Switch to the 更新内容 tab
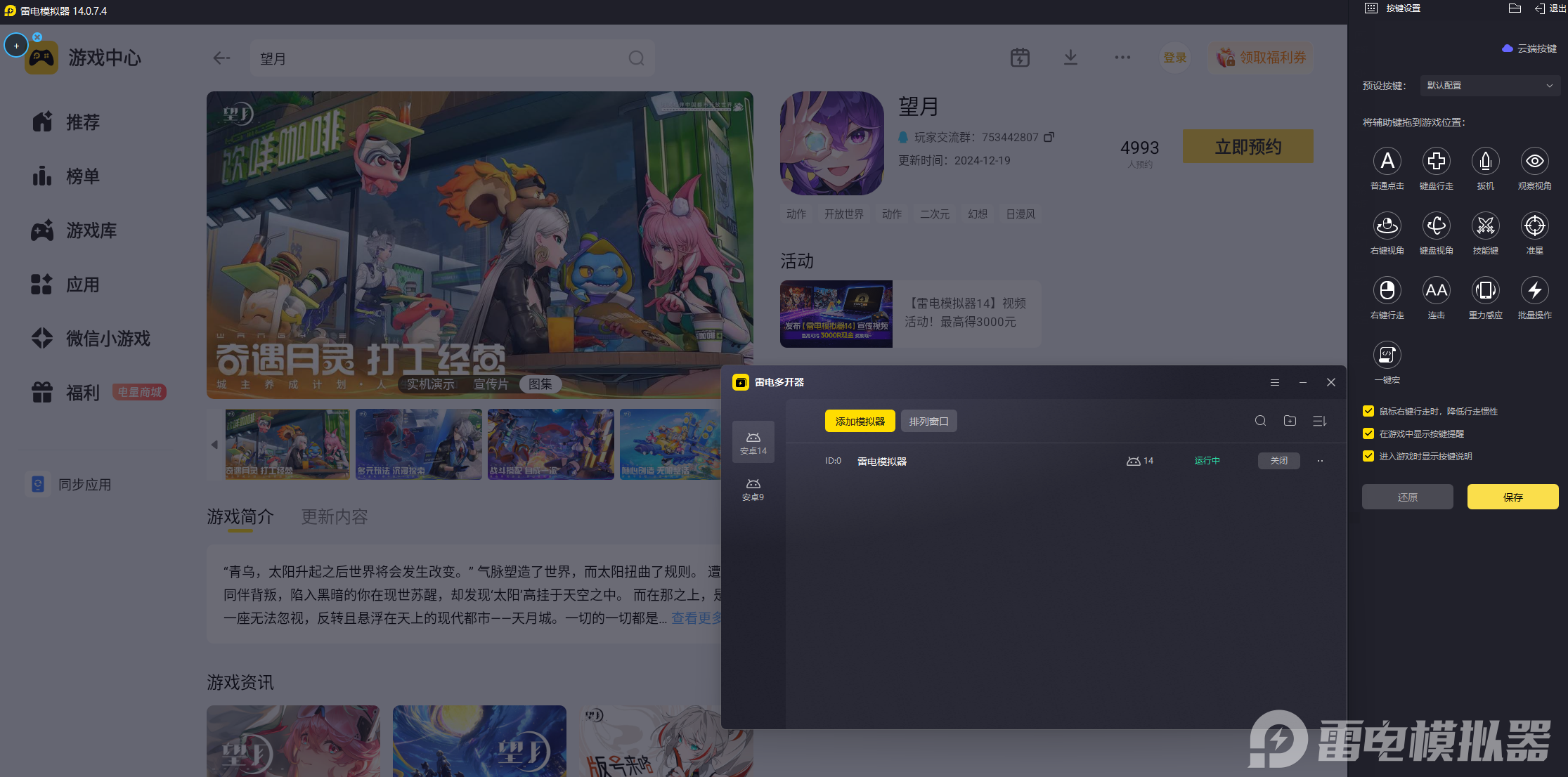Screen dimensions: 1568x777 335,517
